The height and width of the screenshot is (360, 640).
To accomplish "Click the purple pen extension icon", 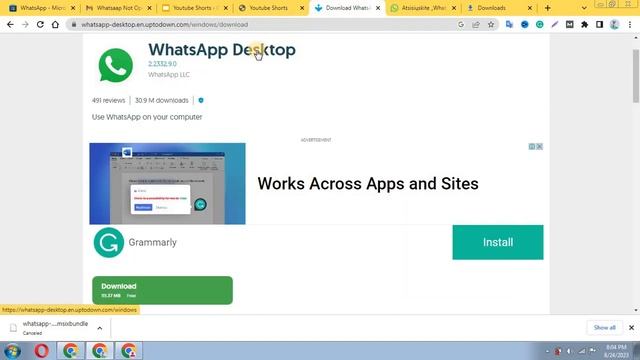I will point(555,24).
